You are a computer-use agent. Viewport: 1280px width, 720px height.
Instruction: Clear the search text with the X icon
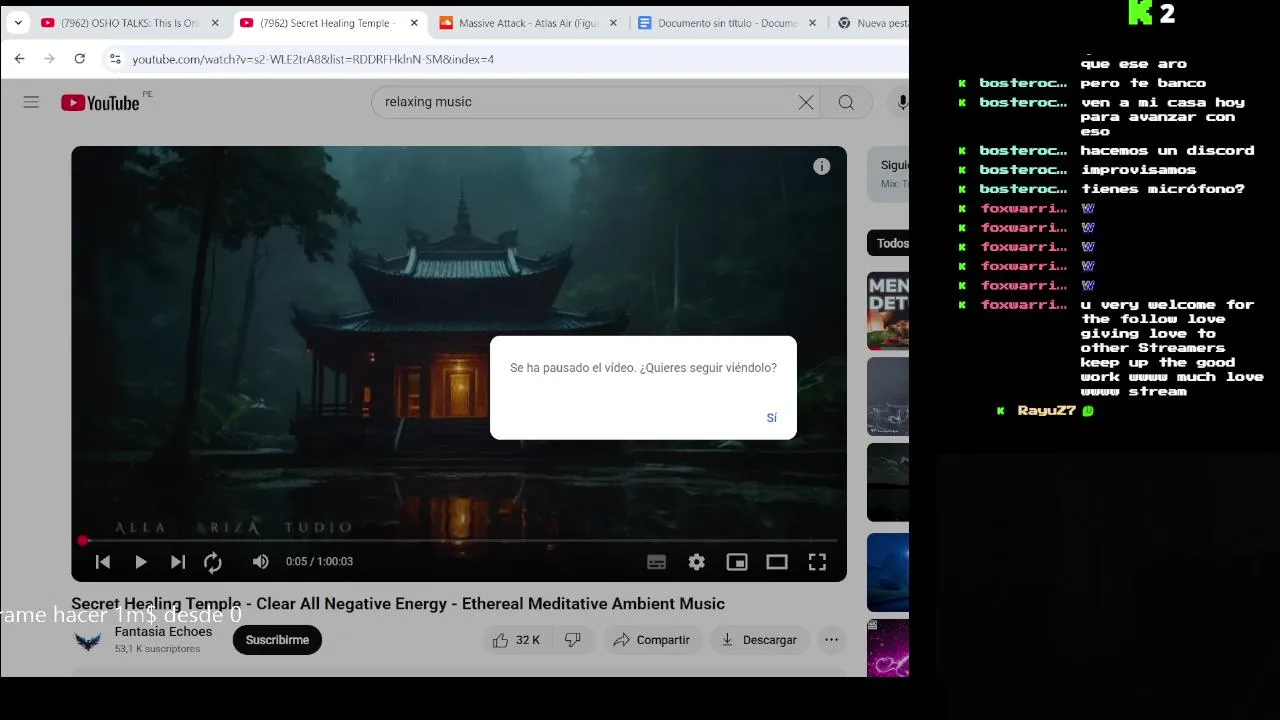point(806,102)
